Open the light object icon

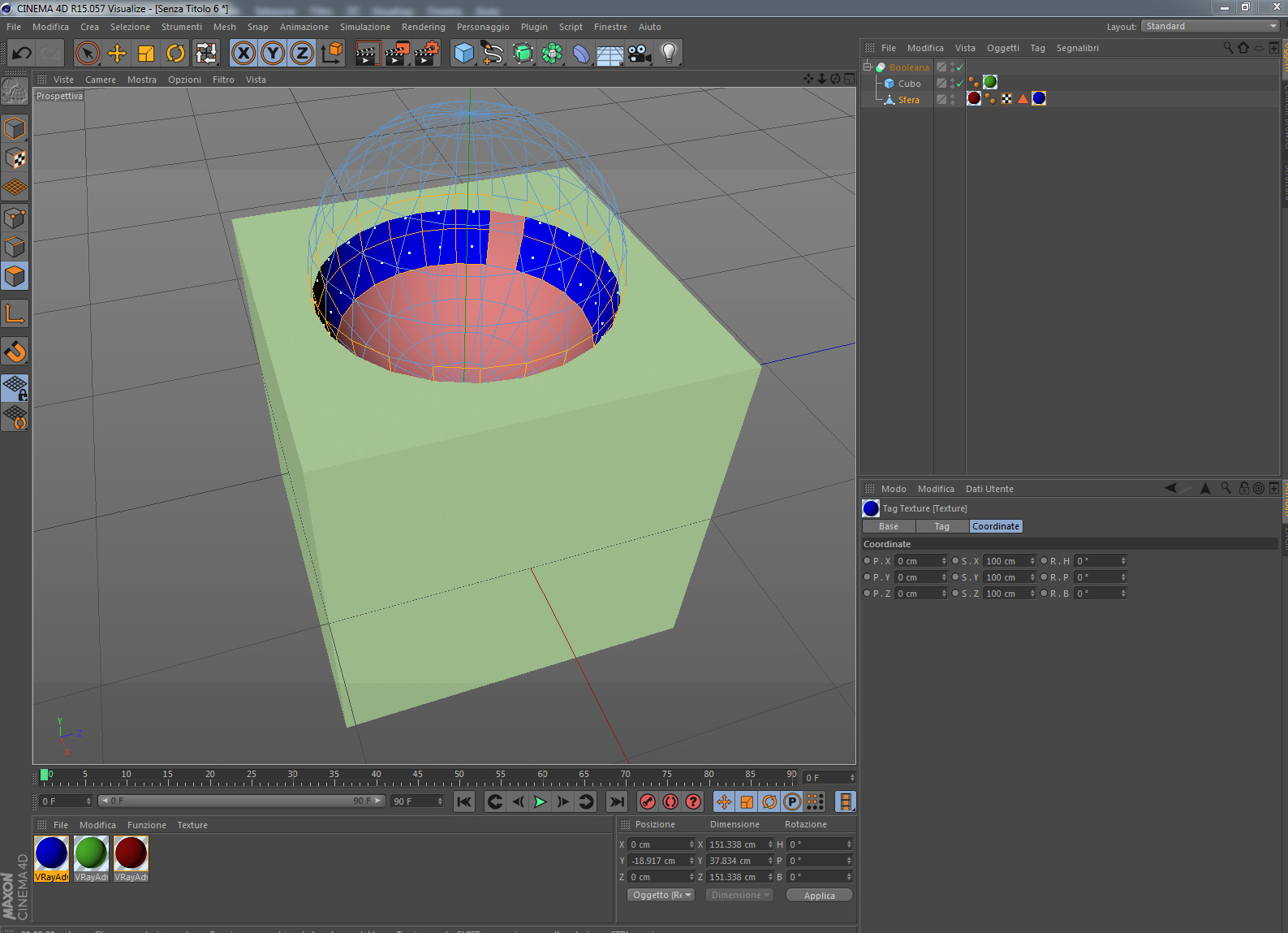coord(669,54)
